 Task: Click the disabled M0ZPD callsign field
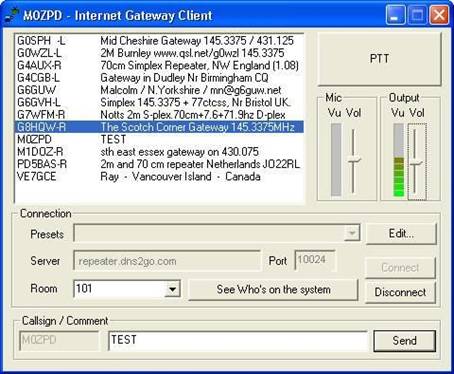59,340
